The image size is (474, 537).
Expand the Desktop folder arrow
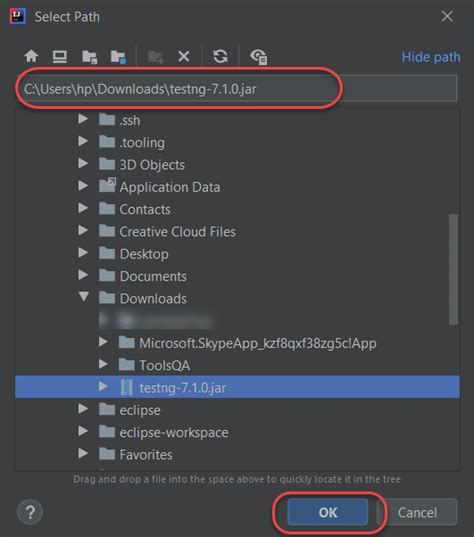83,252
